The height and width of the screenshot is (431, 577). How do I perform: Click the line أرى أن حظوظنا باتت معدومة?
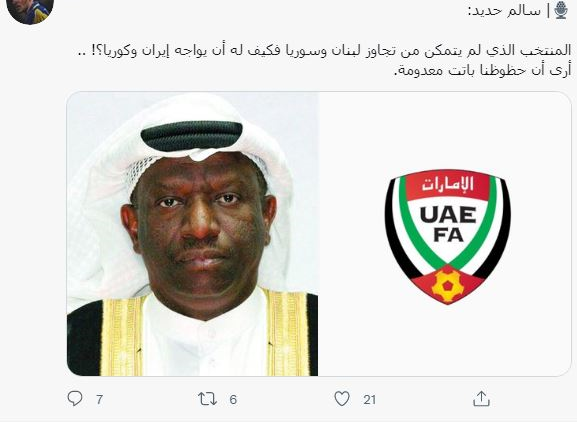point(482,70)
